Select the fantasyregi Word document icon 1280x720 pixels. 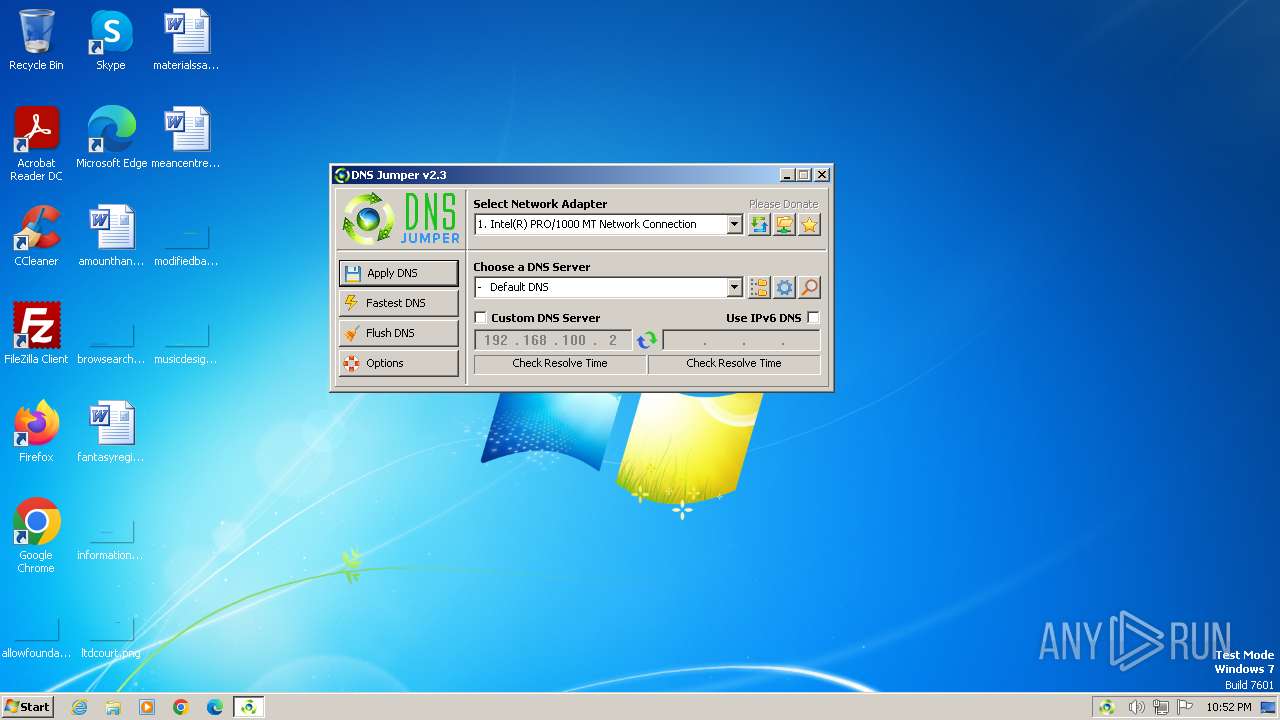[111, 432]
